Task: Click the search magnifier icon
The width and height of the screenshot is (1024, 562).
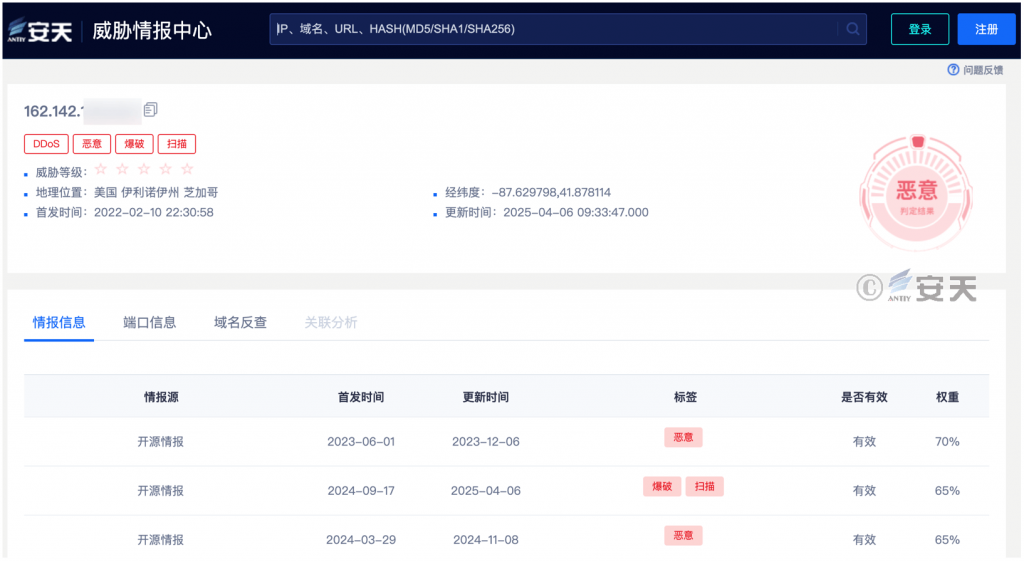Action: [853, 29]
